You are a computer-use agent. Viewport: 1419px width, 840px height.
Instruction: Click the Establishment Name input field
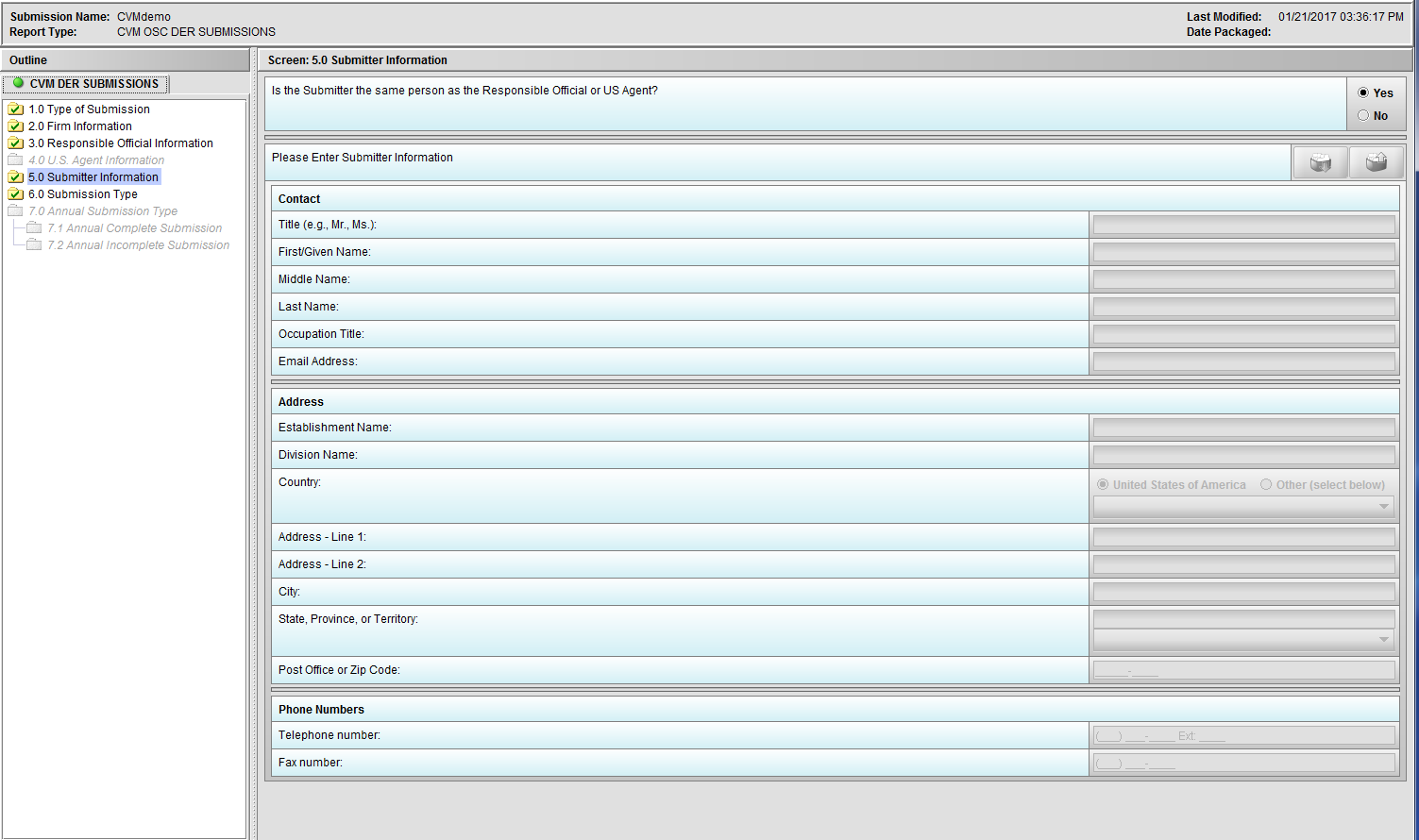tap(1243, 428)
